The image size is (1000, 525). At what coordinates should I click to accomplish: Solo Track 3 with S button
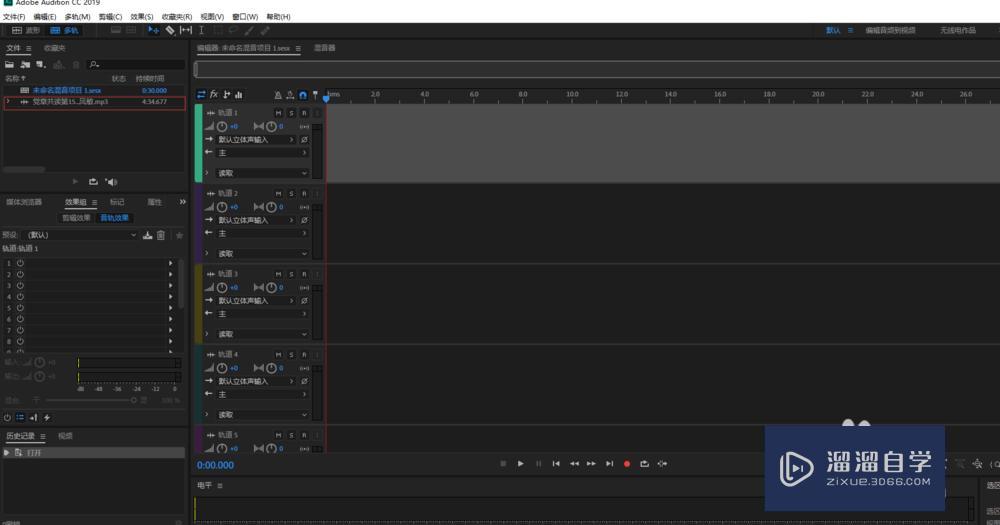pyautogui.click(x=291, y=274)
